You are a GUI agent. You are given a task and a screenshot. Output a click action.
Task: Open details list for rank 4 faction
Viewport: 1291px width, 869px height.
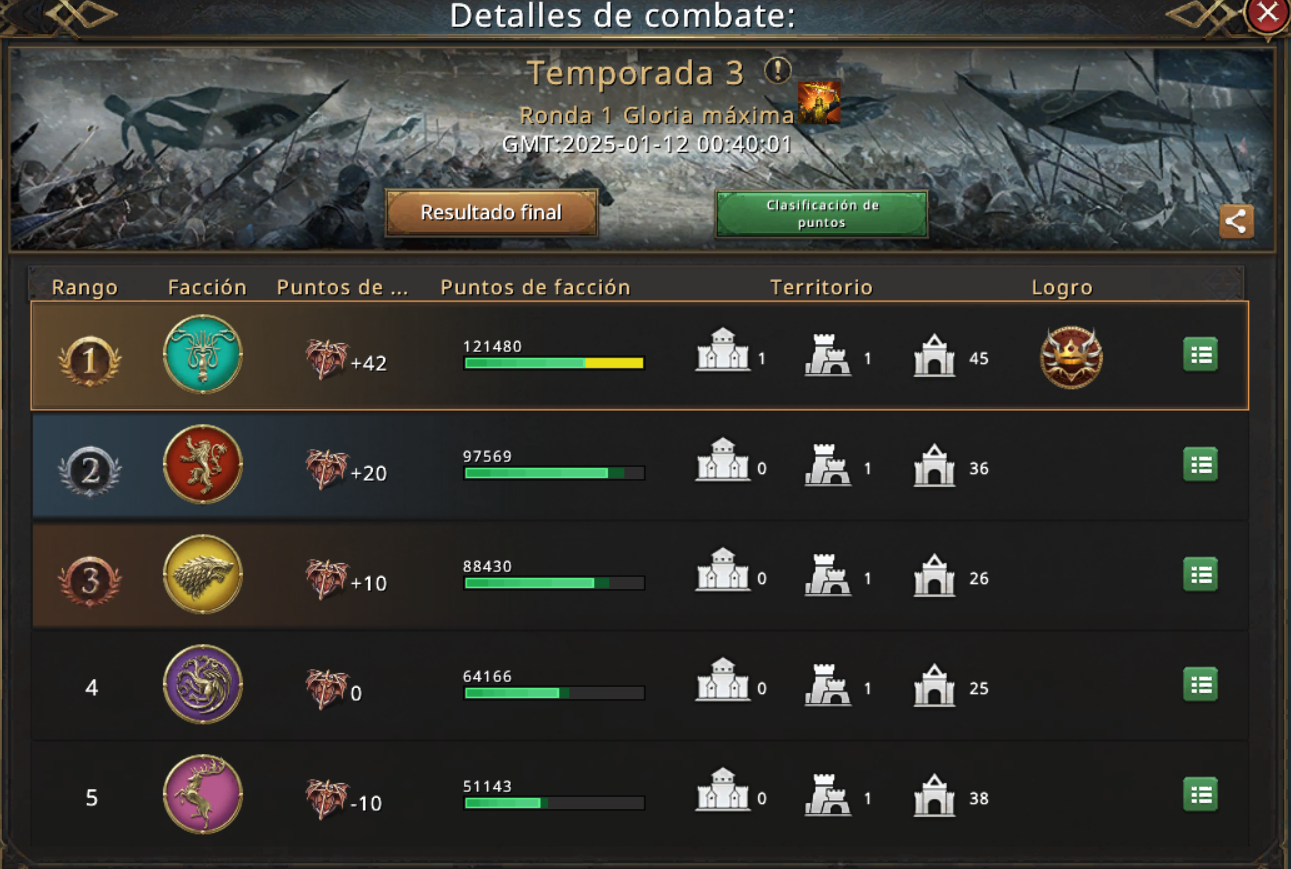coord(1200,685)
